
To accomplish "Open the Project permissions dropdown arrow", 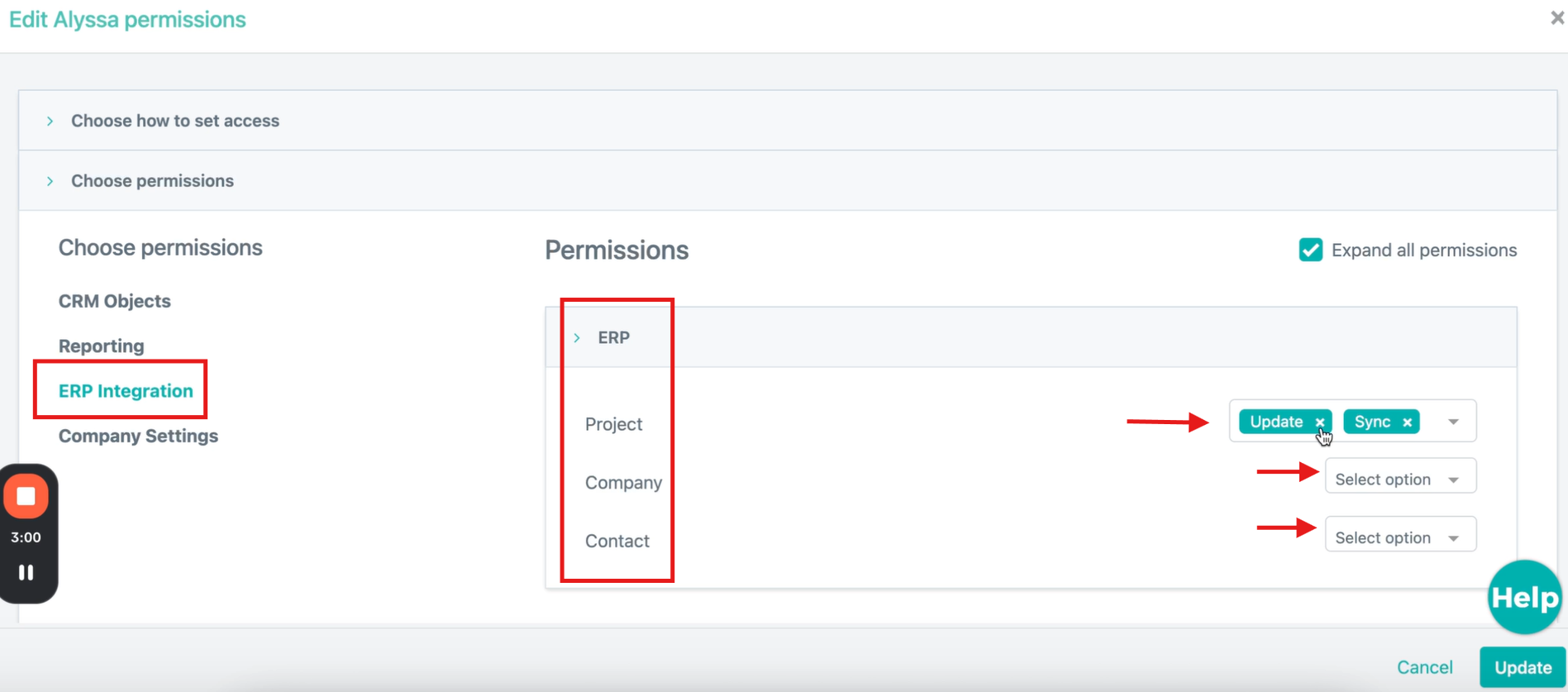I will [x=1453, y=422].
